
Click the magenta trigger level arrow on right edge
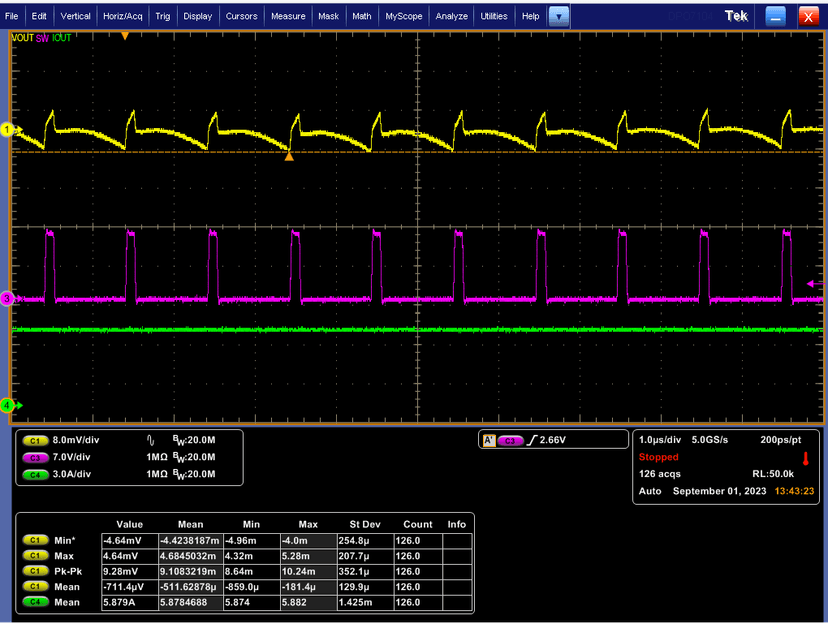pos(810,284)
